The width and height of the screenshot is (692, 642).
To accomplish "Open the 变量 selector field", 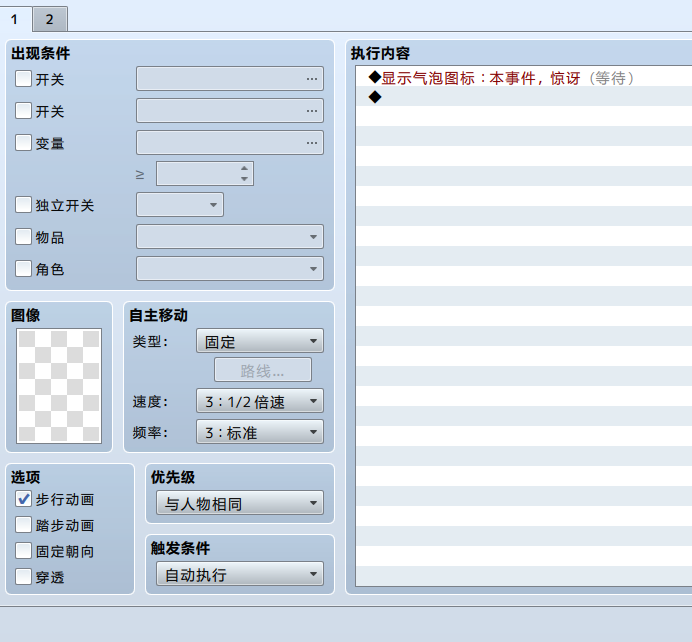I will tap(230, 142).
